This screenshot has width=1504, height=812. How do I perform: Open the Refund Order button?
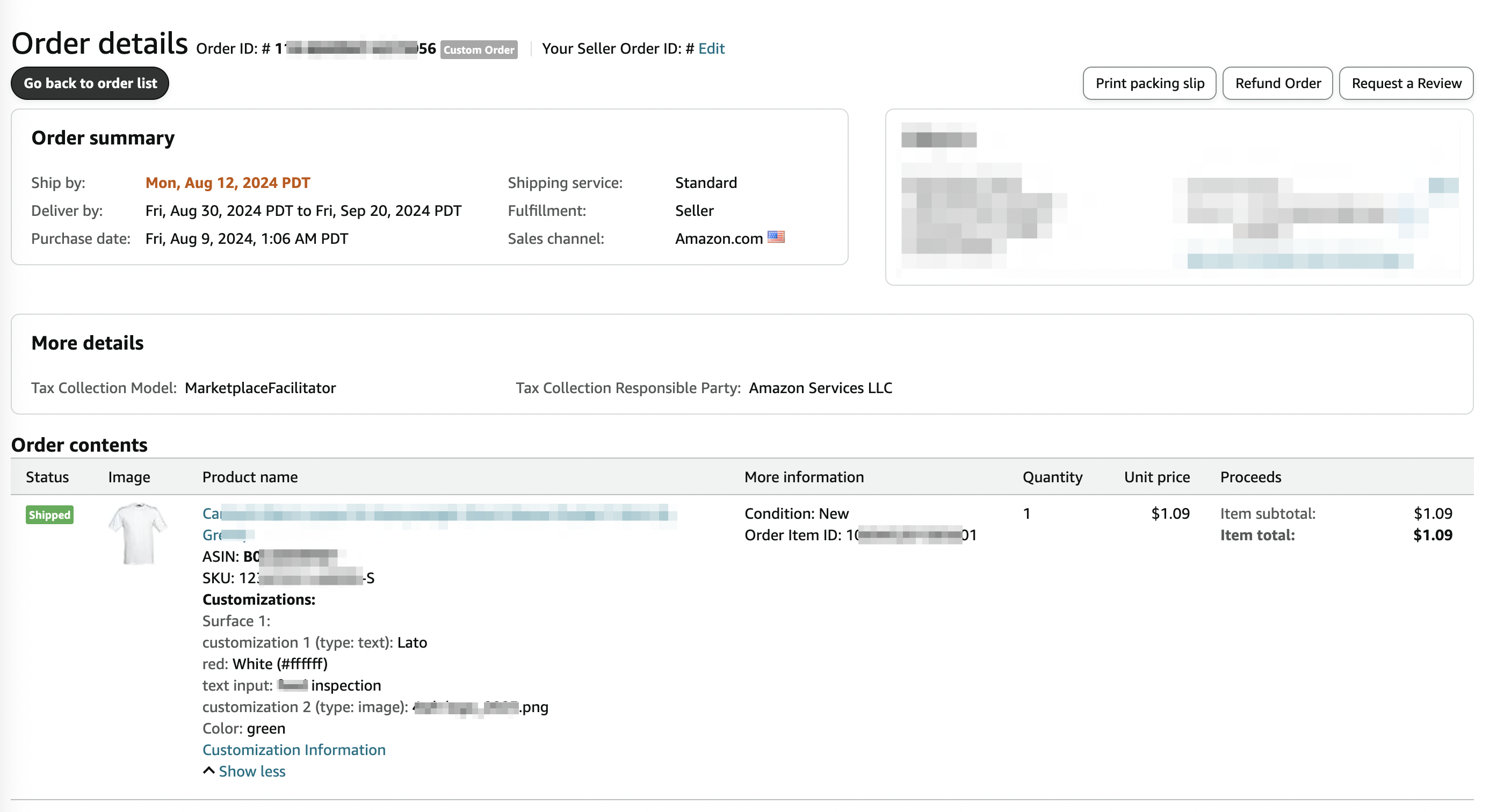[1277, 83]
